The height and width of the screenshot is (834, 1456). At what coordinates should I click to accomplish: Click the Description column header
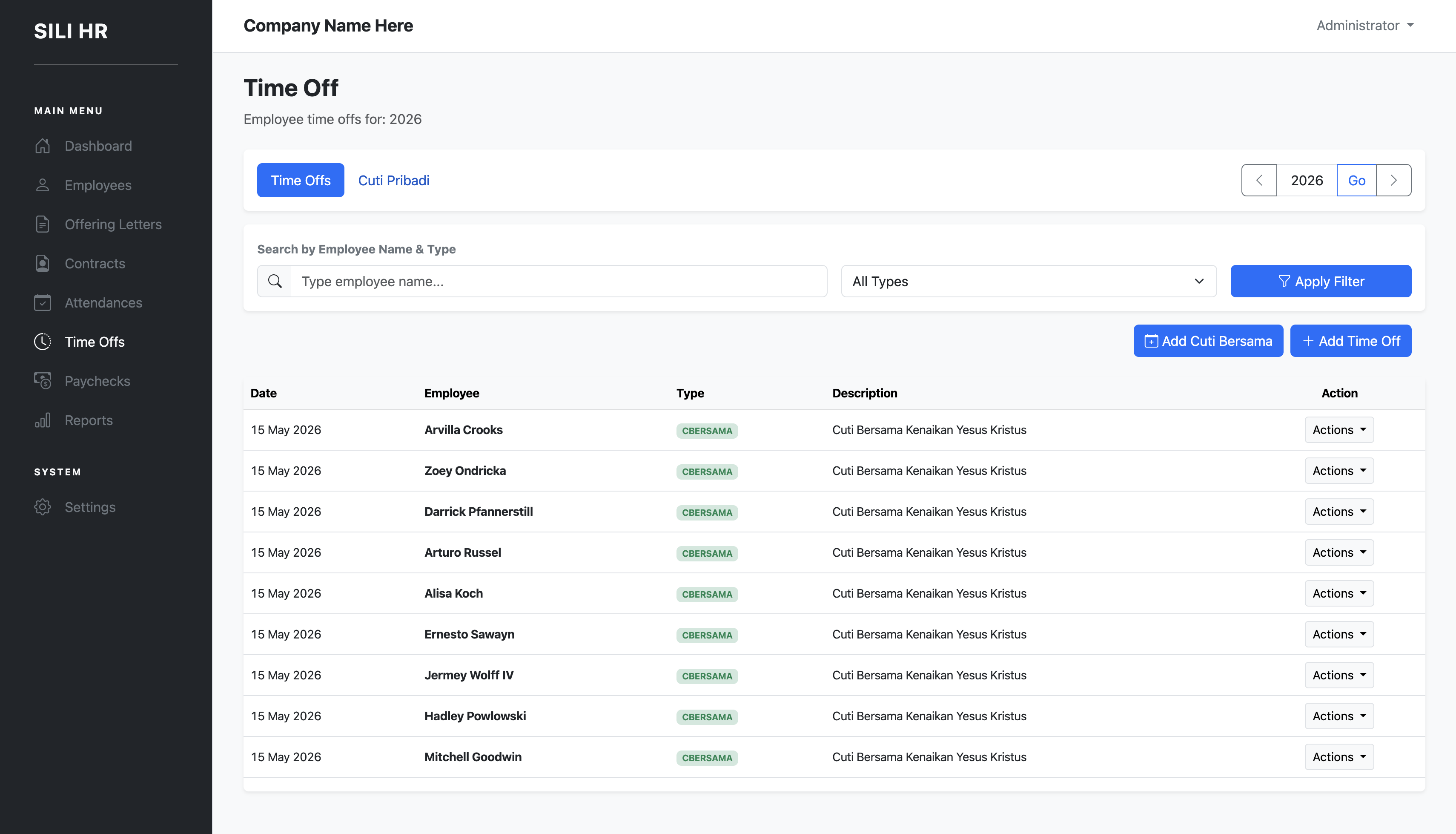point(865,393)
